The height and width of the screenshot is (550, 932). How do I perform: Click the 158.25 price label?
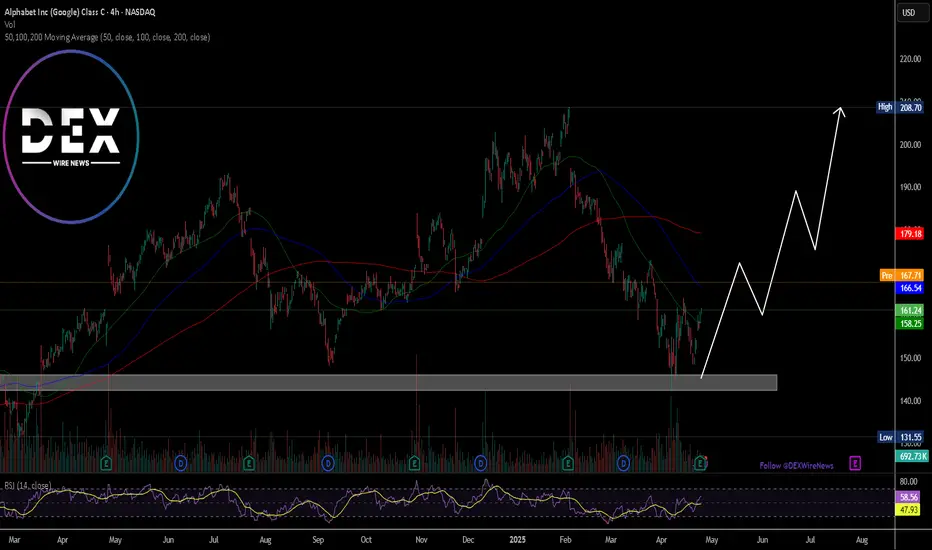point(911,323)
